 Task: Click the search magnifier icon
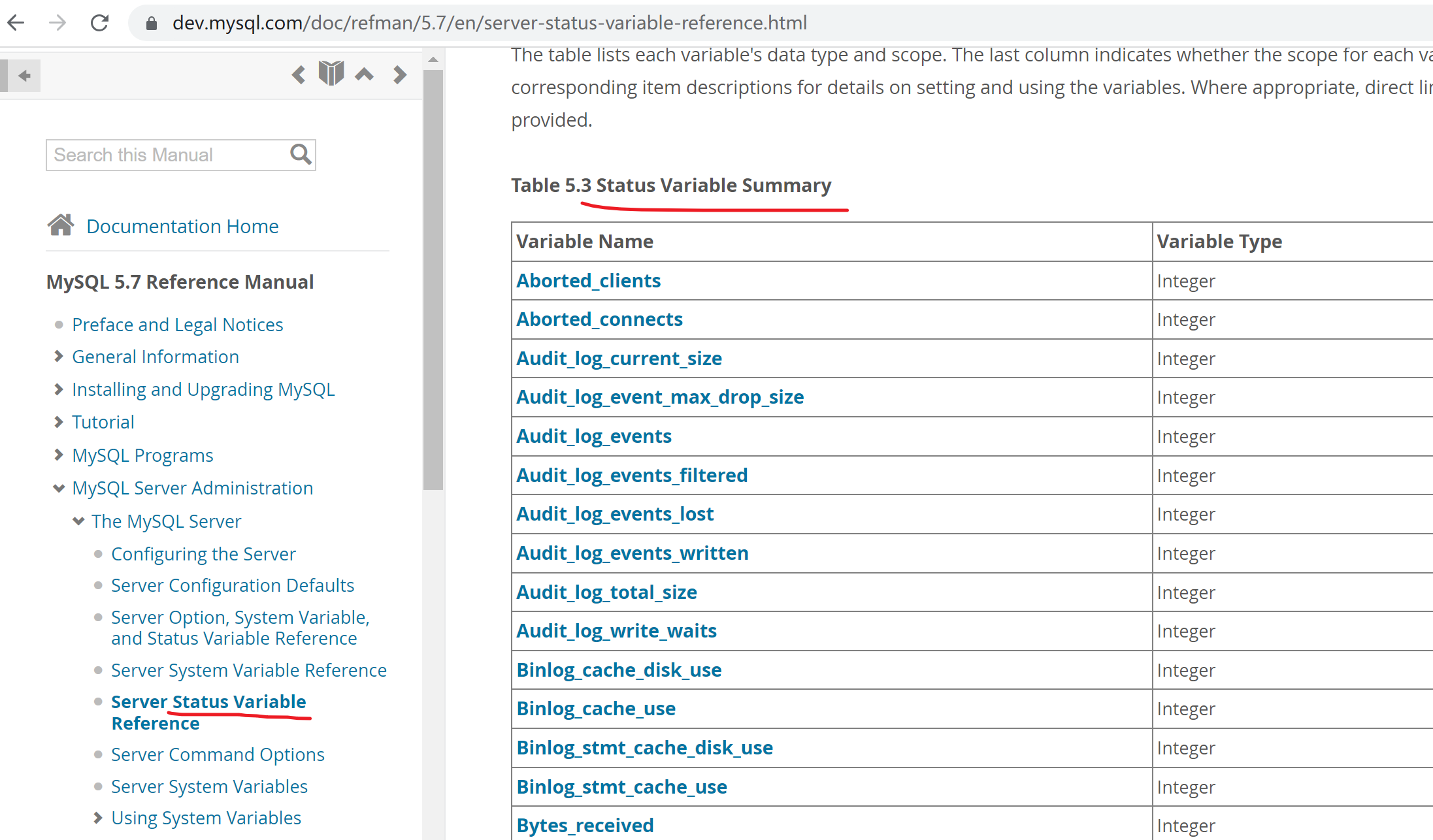[301, 155]
